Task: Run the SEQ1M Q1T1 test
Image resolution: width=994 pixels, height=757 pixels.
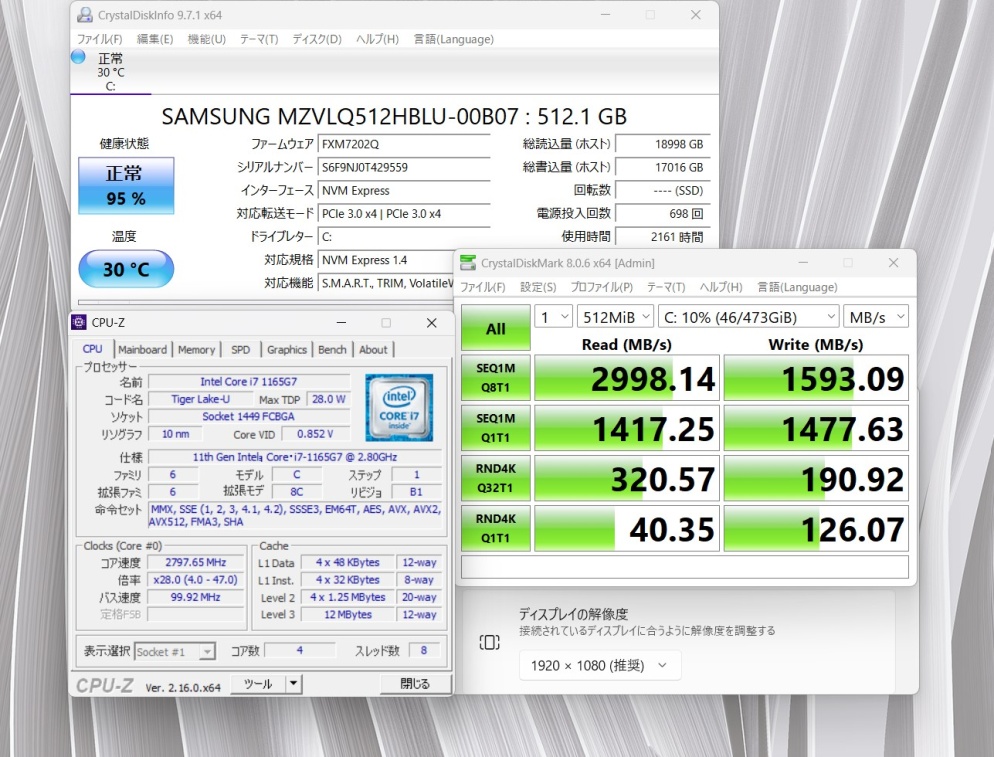Action: 496,428
